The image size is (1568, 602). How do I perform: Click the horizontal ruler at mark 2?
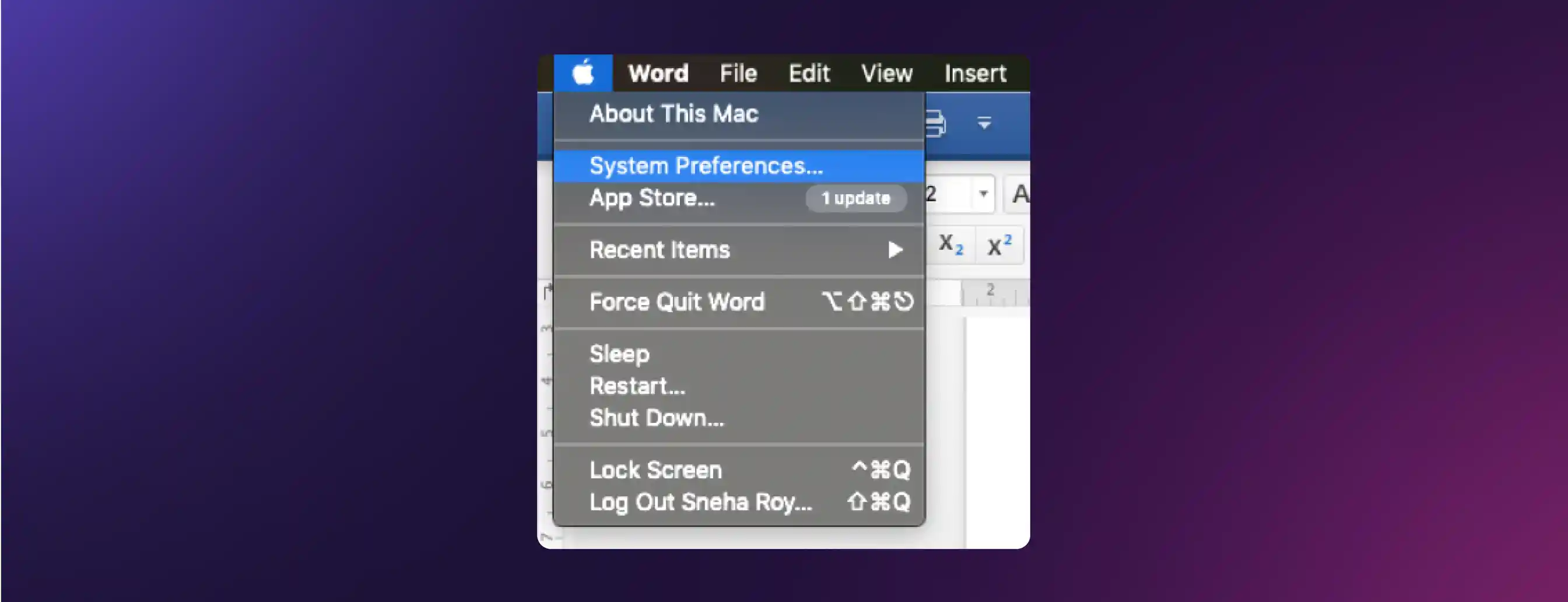pos(990,290)
